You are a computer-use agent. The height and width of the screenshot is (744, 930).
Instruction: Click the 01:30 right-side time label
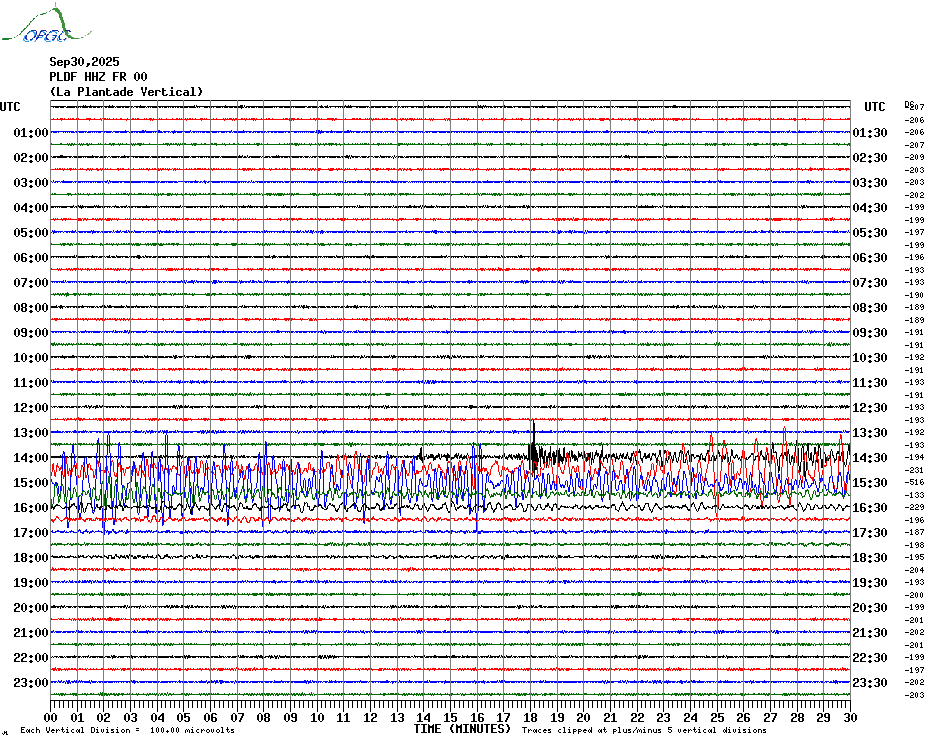(870, 132)
